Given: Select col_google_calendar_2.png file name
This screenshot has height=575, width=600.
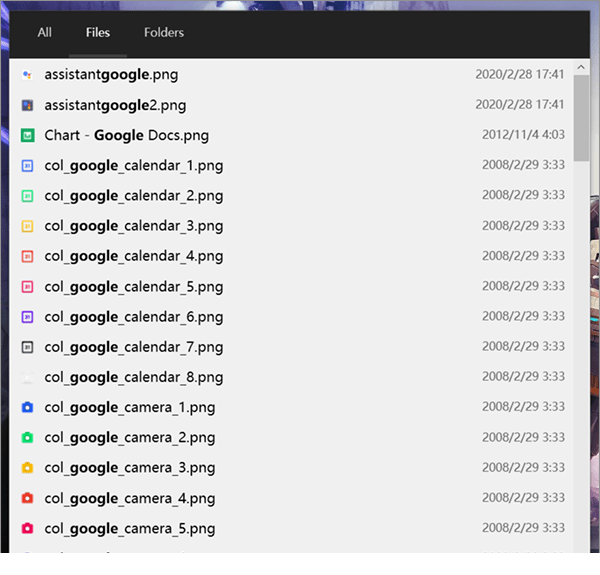Looking at the screenshot, I should [134, 196].
